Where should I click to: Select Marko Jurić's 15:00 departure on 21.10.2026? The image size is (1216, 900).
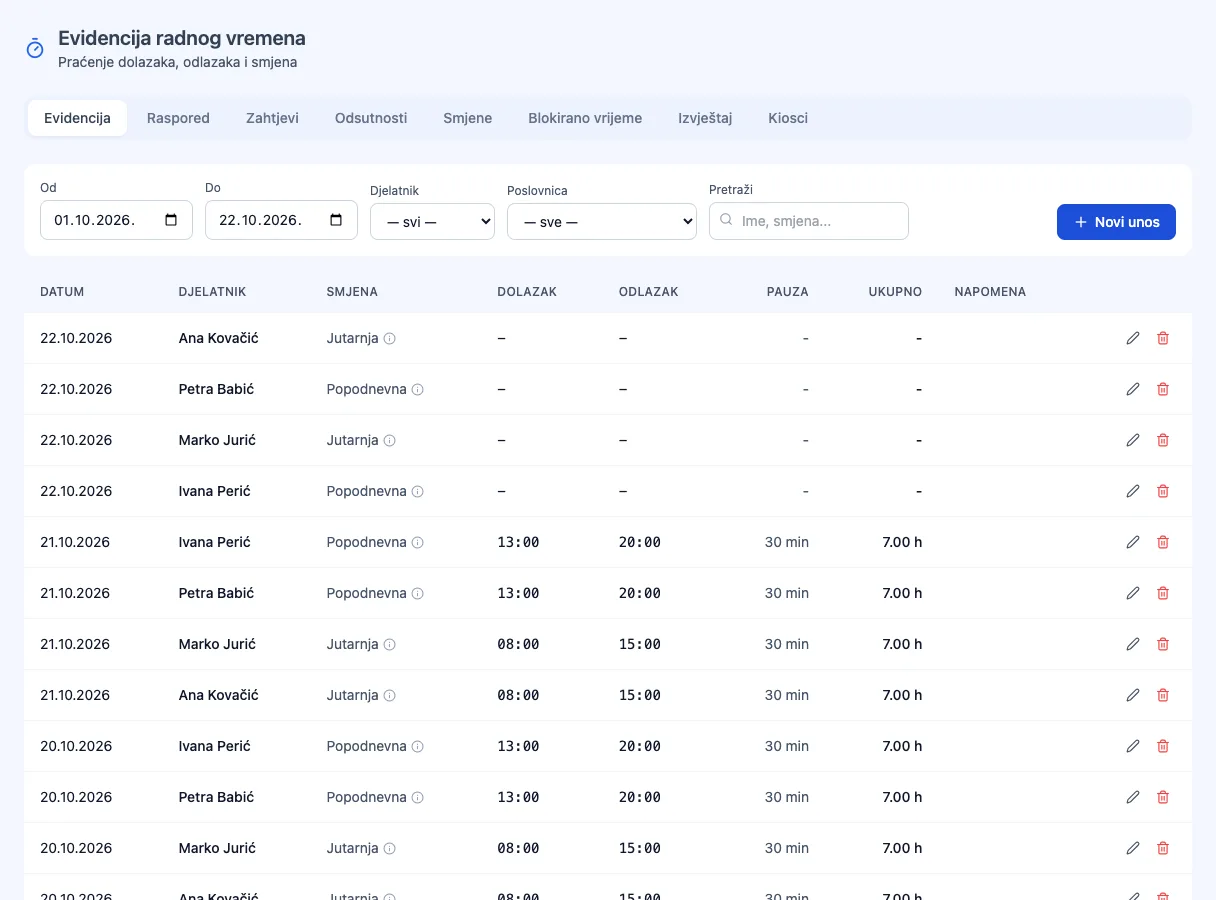pyautogui.click(x=640, y=644)
